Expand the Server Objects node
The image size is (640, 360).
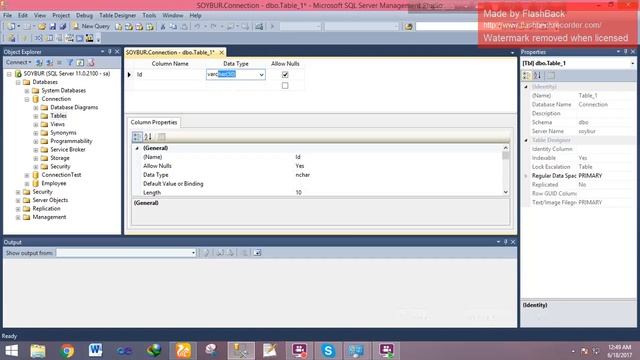[x=18, y=200]
